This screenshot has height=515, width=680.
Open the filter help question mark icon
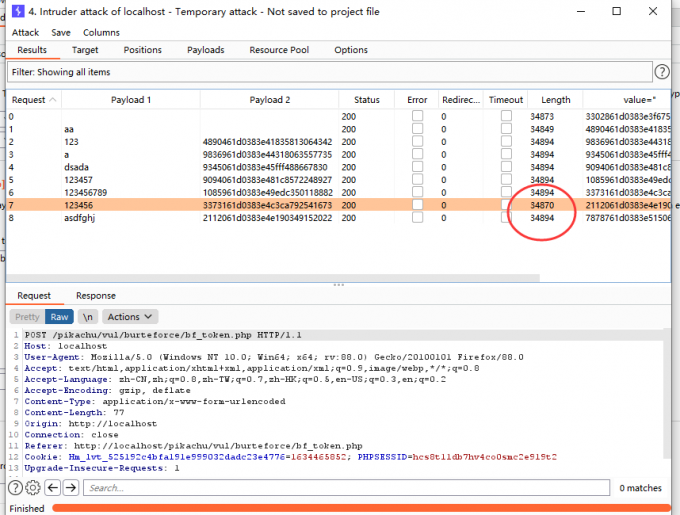click(x=661, y=72)
